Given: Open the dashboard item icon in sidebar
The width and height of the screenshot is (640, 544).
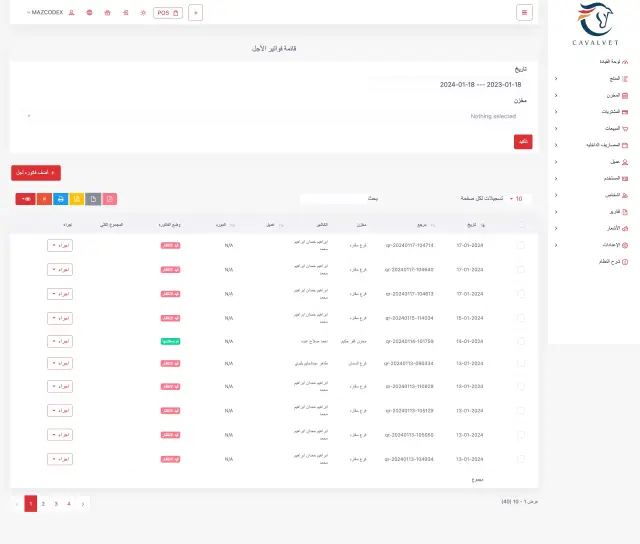Looking at the screenshot, I should point(625,62).
